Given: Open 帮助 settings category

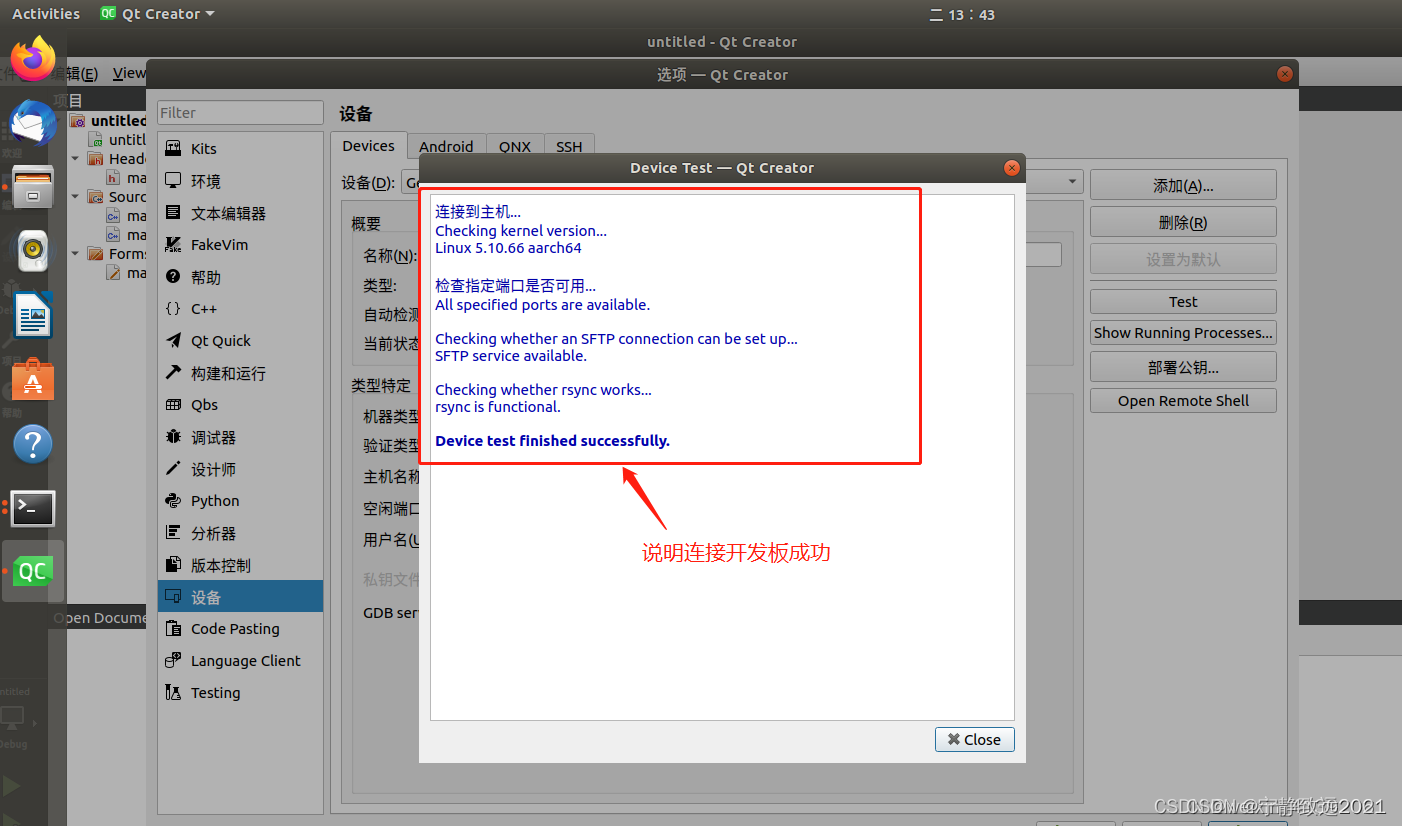Looking at the screenshot, I should coord(240,277).
